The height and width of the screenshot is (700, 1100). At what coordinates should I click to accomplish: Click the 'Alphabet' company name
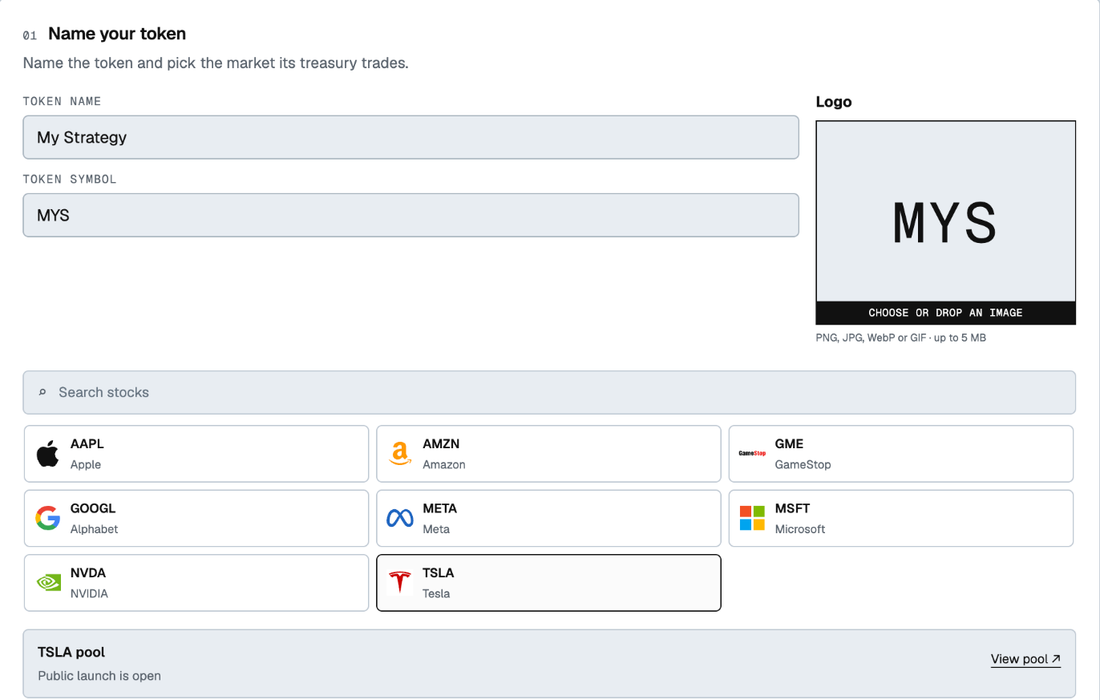(x=94, y=529)
